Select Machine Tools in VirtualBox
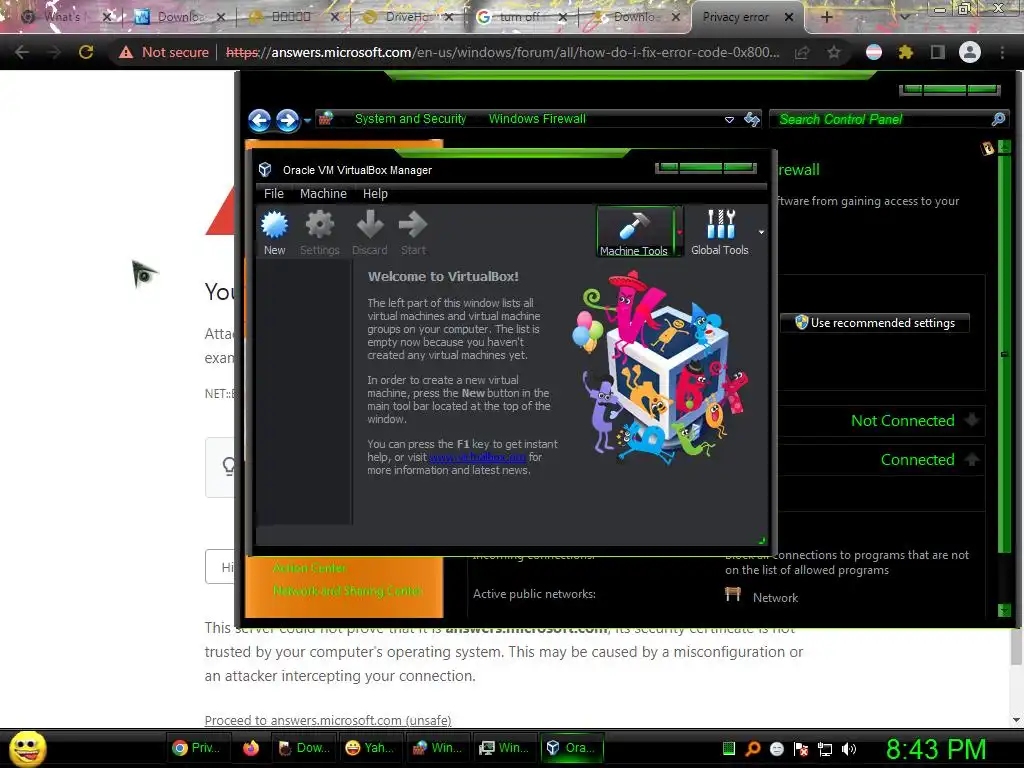 click(633, 232)
